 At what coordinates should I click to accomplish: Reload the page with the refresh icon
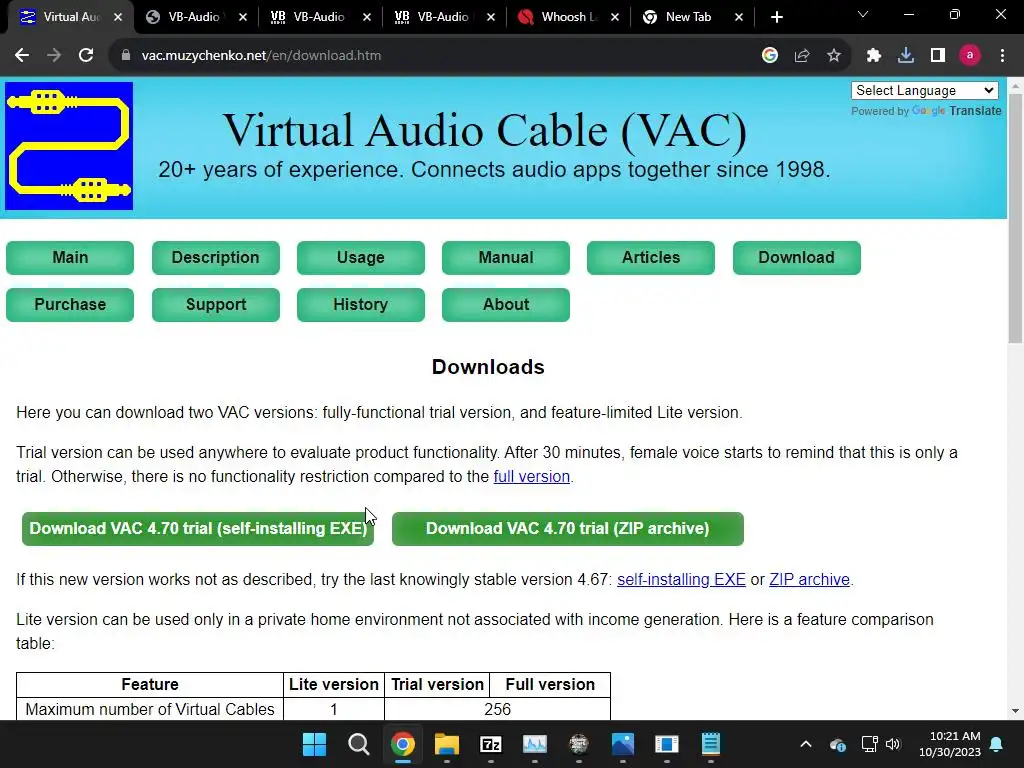[86, 56]
